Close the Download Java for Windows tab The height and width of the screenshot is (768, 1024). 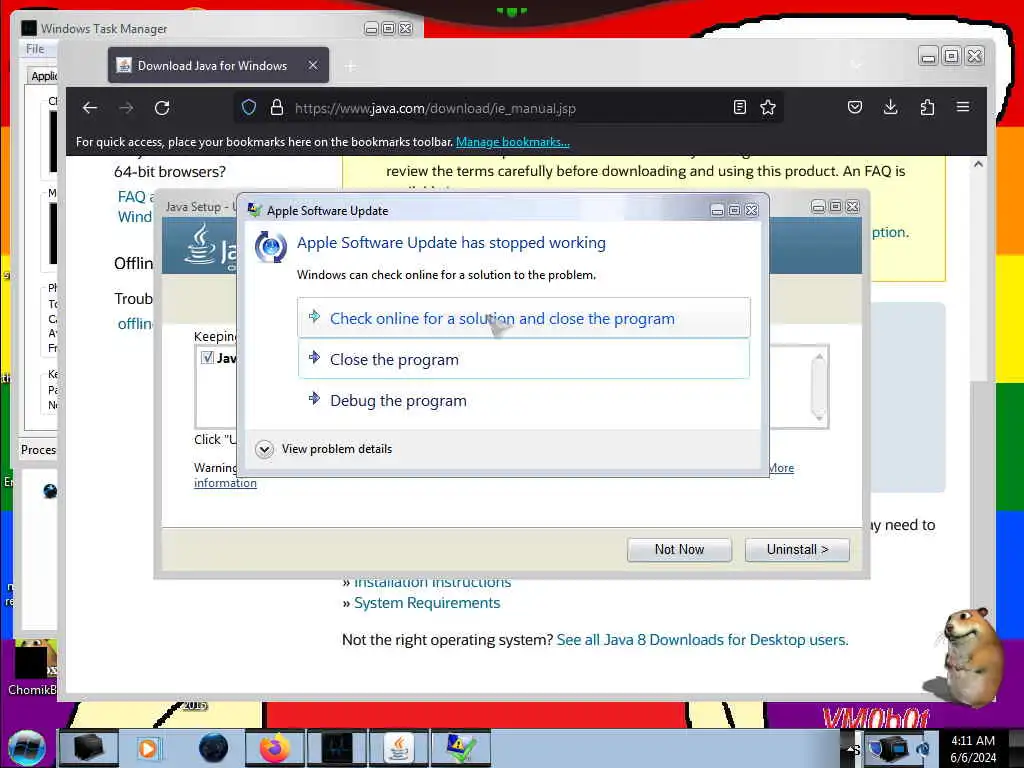click(x=313, y=65)
